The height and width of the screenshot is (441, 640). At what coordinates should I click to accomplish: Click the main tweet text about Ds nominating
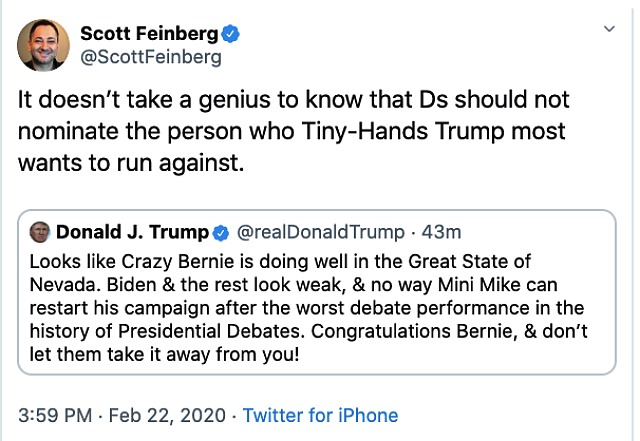tap(293, 131)
